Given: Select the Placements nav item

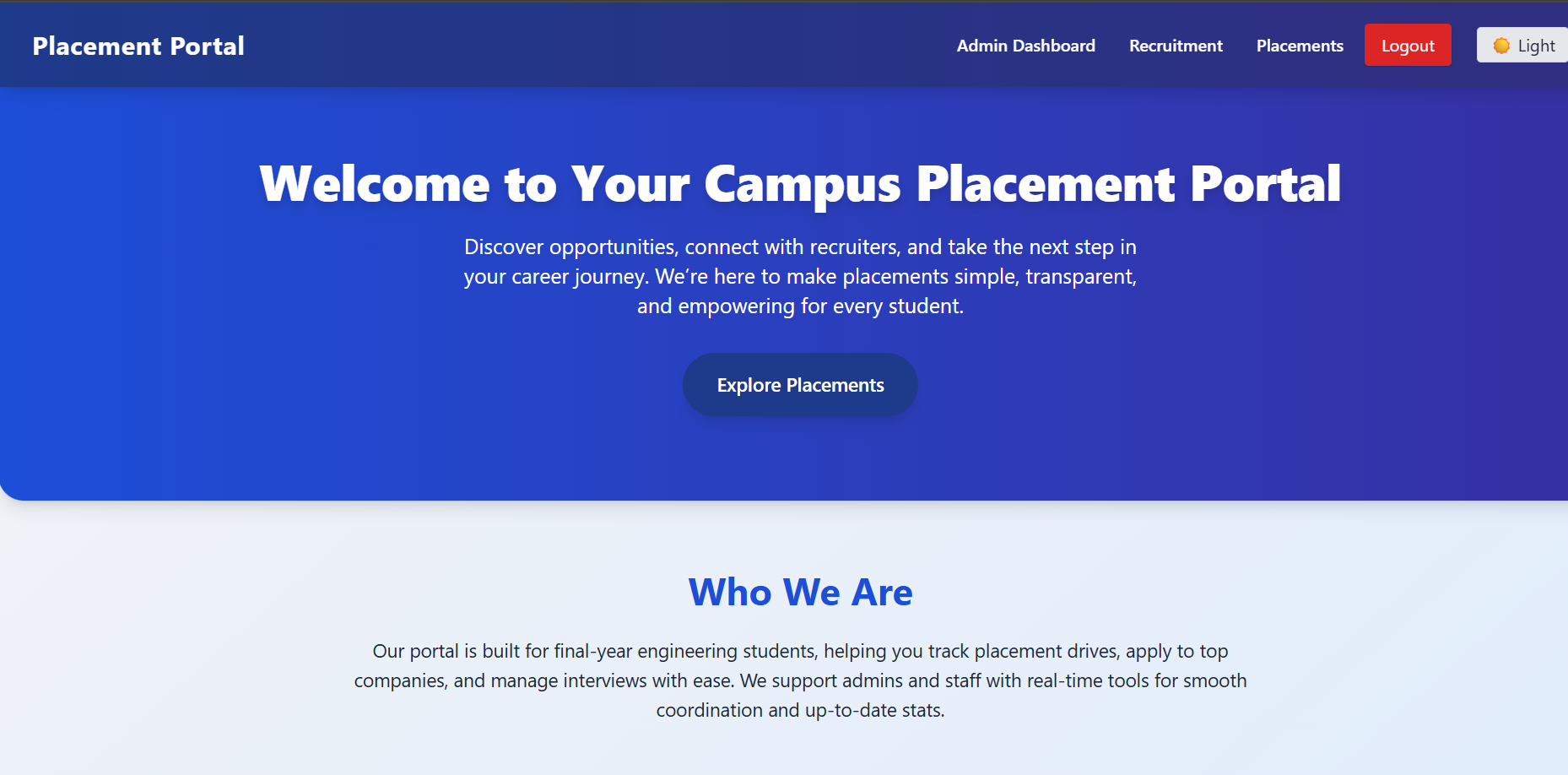Looking at the screenshot, I should coord(1300,46).
